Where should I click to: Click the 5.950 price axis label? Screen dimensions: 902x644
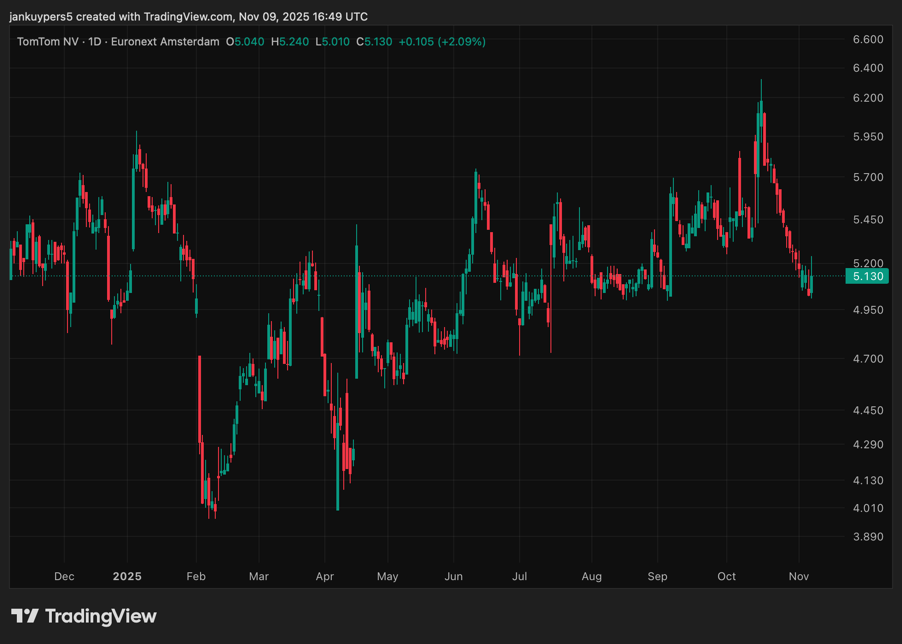(x=868, y=137)
